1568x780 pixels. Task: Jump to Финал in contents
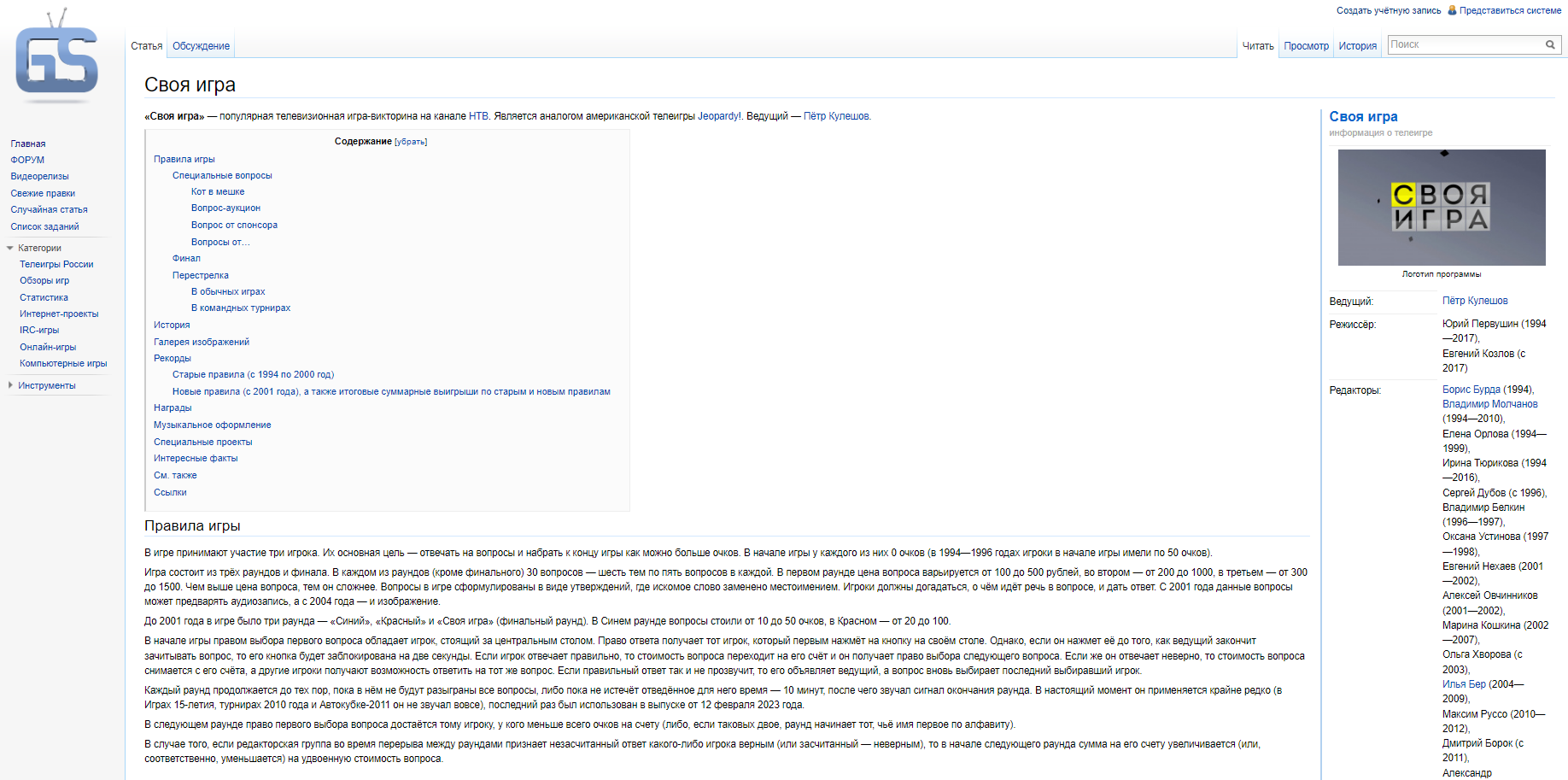186,258
